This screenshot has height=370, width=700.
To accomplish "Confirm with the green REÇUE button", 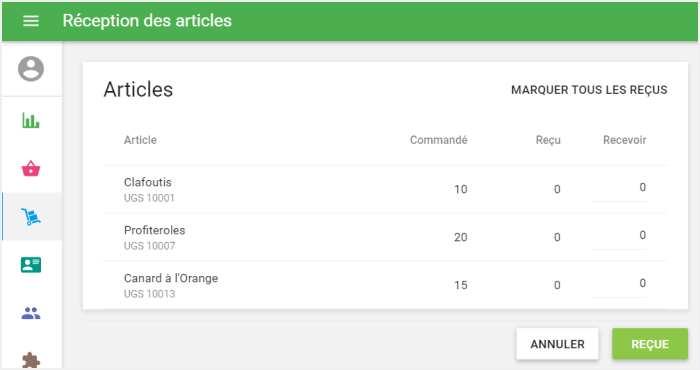I will click(x=650, y=344).
